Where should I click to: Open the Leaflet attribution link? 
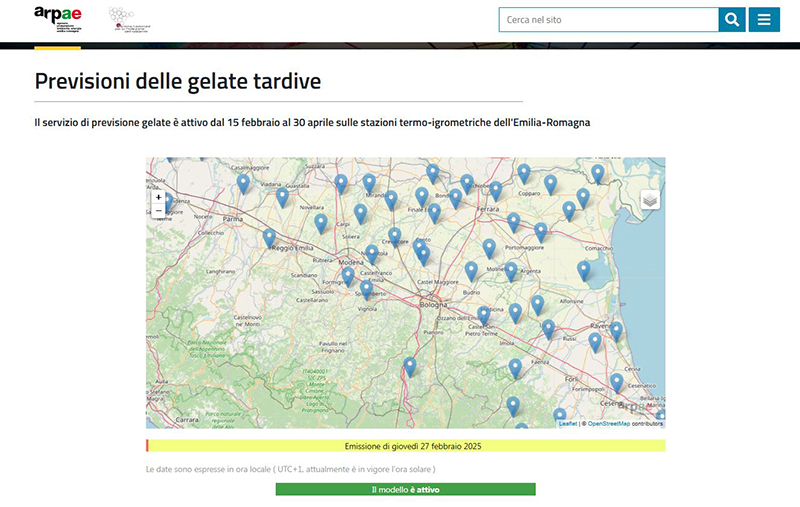567,424
